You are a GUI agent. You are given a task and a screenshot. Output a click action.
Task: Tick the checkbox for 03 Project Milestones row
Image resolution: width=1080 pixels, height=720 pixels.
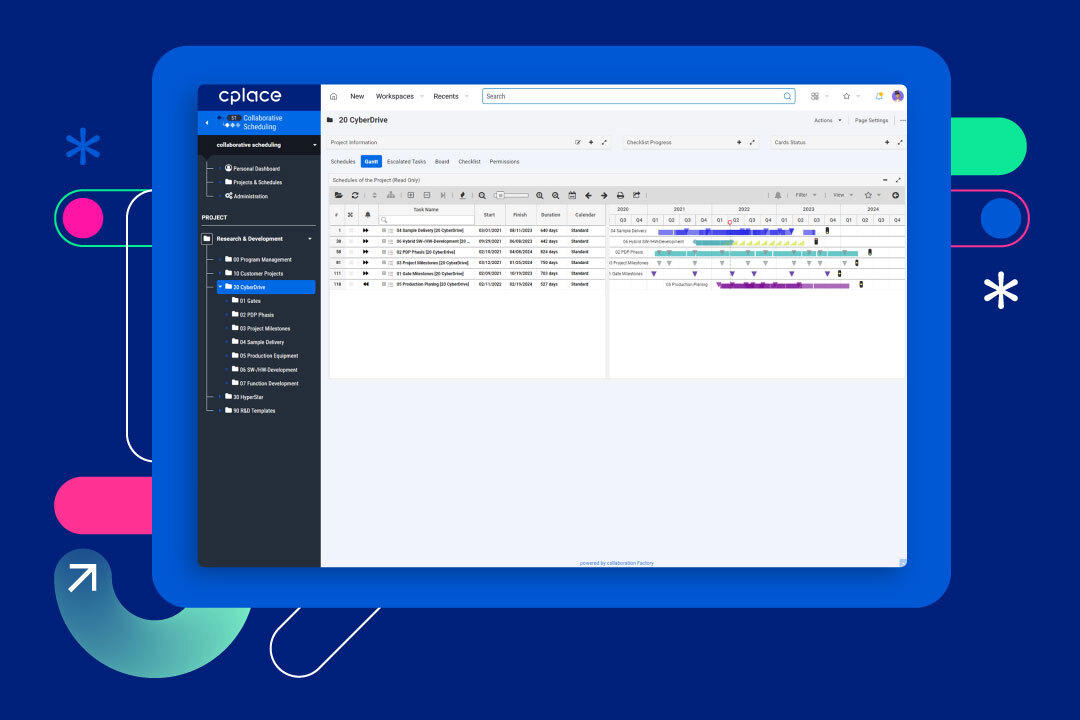[351, 263]
